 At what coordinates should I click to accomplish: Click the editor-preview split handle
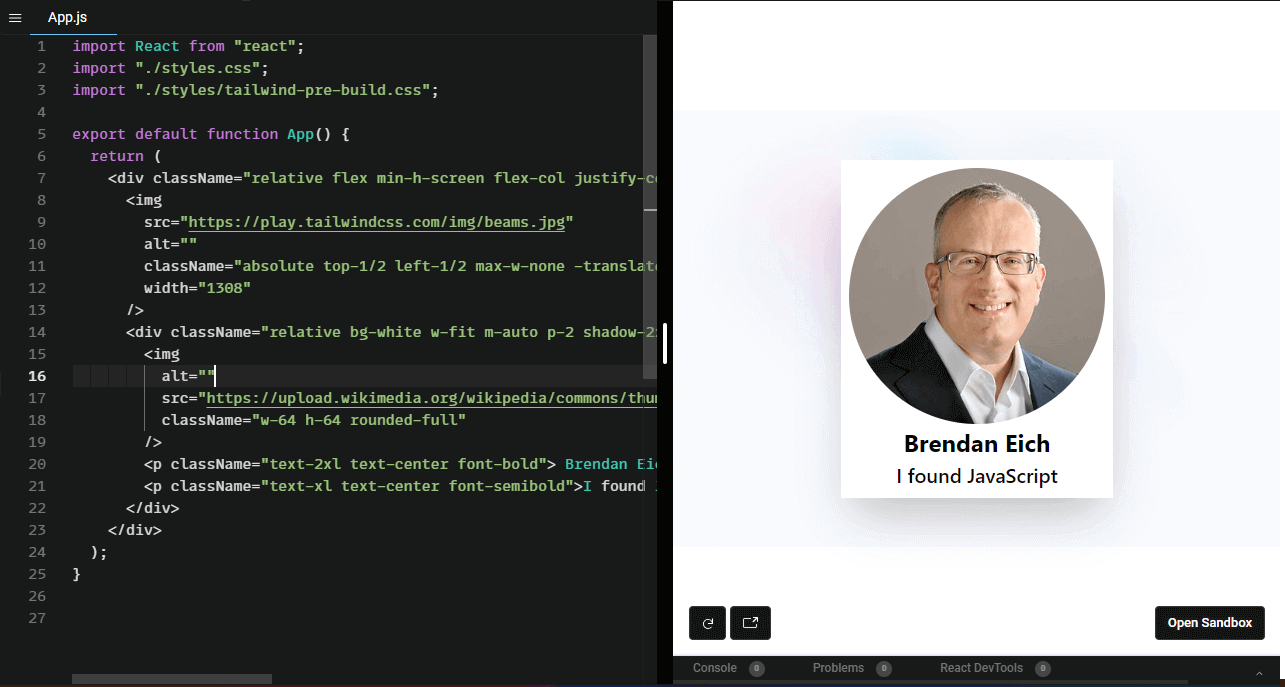point(665,343)
